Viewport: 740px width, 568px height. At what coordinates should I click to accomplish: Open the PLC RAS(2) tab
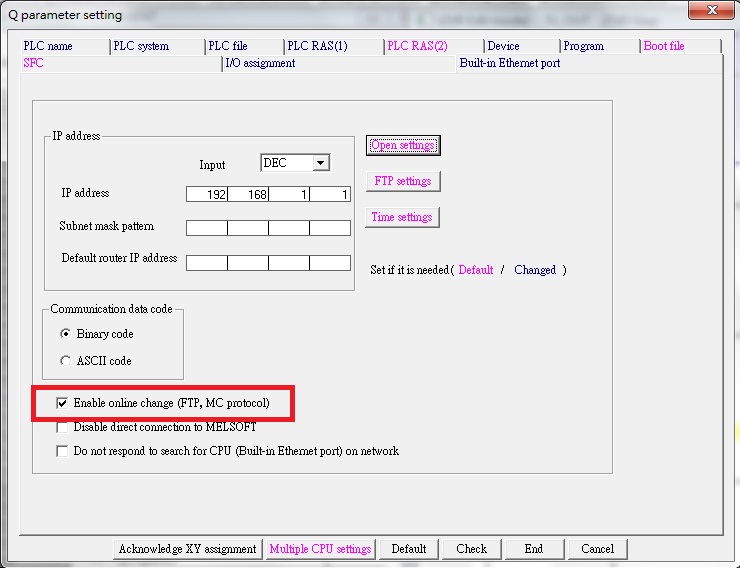point(432,46)
